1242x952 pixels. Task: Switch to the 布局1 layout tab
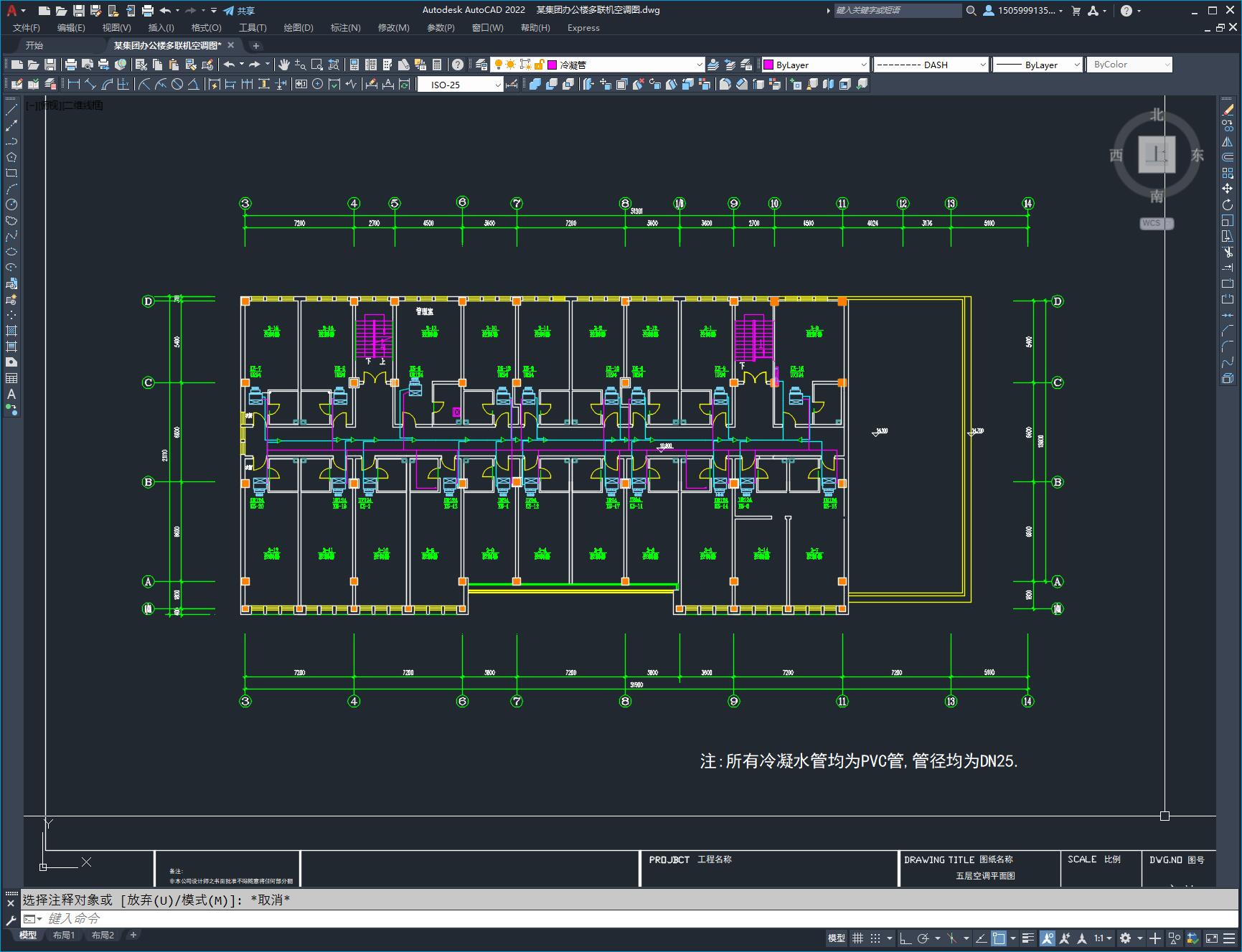coord(63,935)
